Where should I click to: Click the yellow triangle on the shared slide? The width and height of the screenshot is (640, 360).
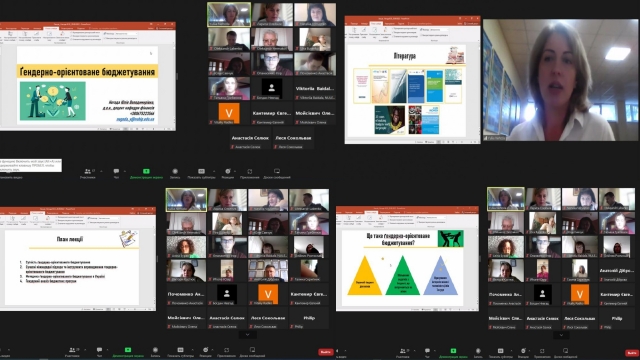pos(364,276)
